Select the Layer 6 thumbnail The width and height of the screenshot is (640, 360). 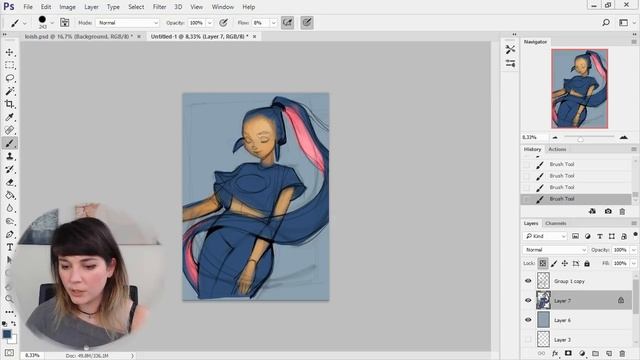click(543, 320)
